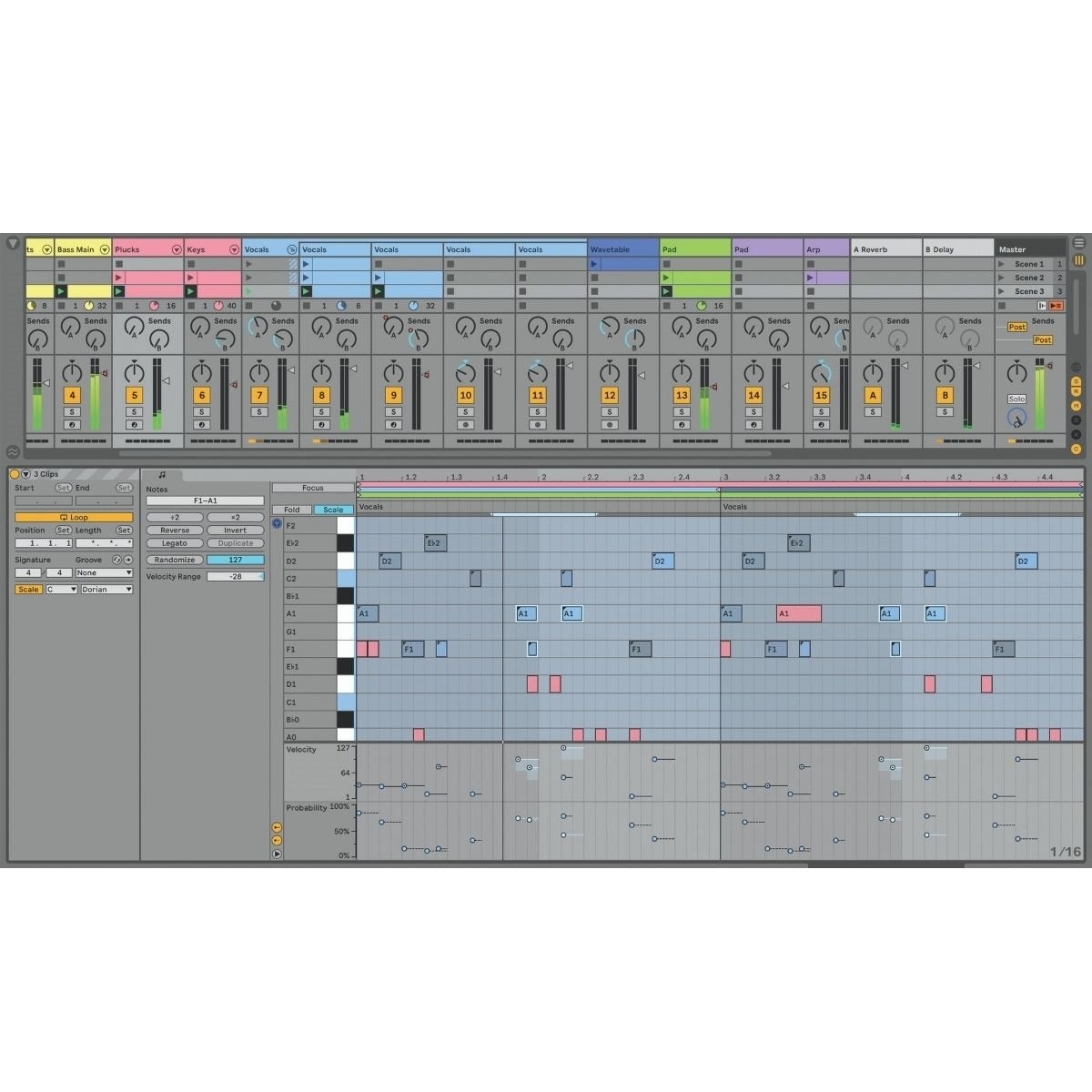The height and width of the screenshot is (1092, 1092).
Task: Open the scale mode dropdown showing Dorian
Action: tap(106, 589)
